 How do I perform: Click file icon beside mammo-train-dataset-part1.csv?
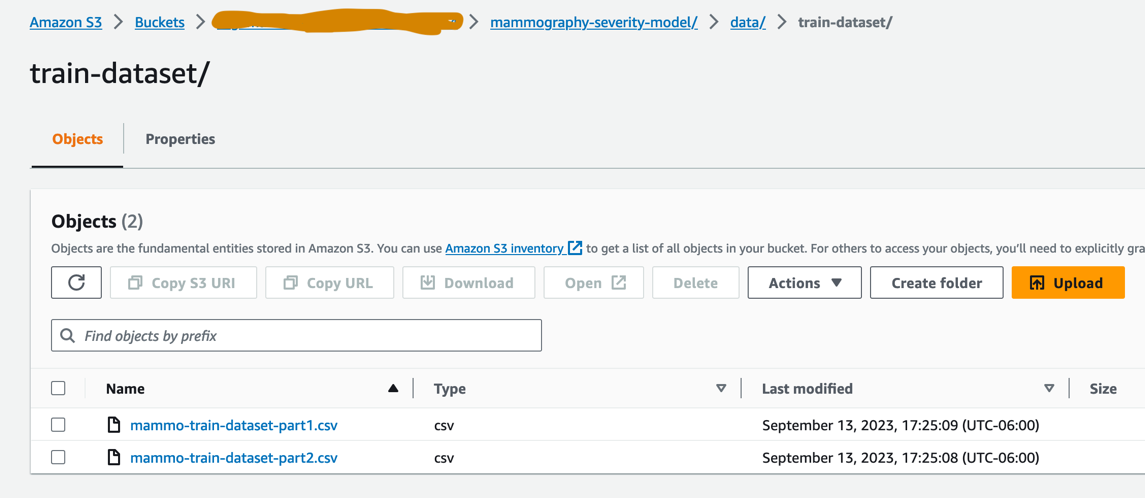click(x=114, y=425)
